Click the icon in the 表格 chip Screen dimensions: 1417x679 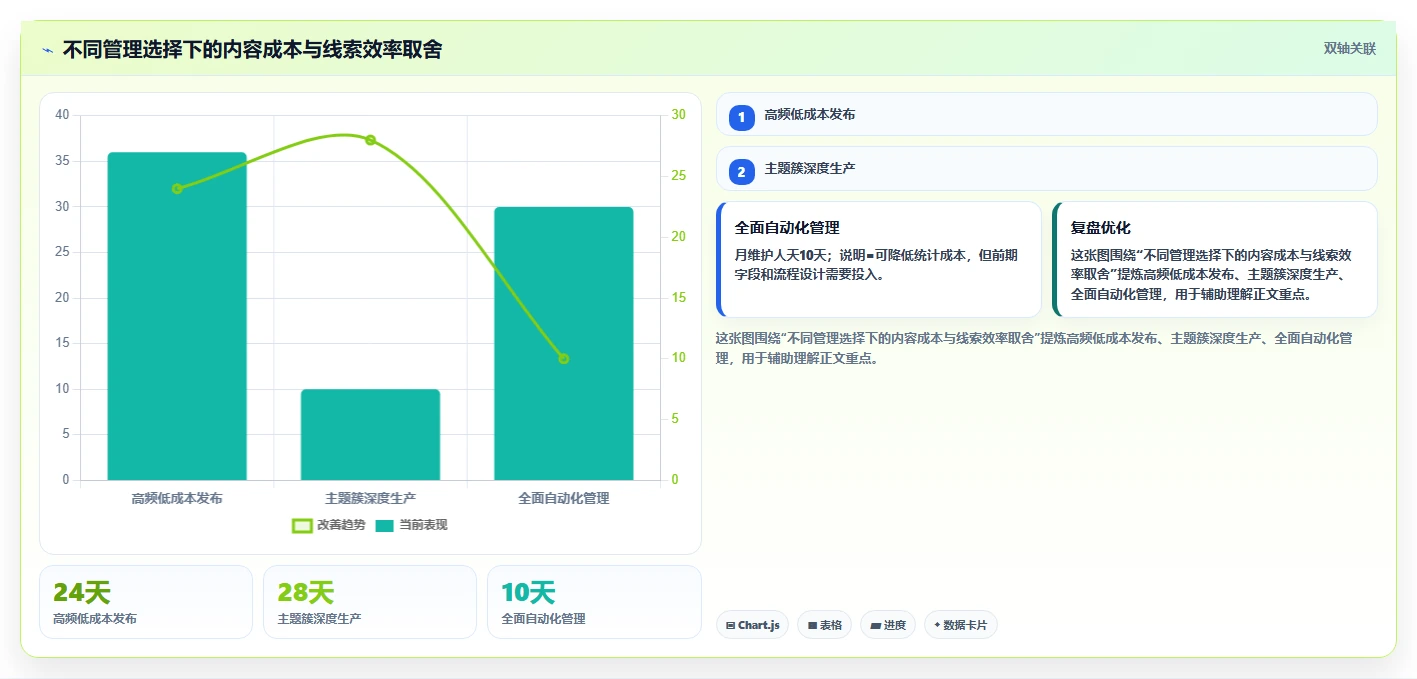pyautogui.click(x=812, y=626)
